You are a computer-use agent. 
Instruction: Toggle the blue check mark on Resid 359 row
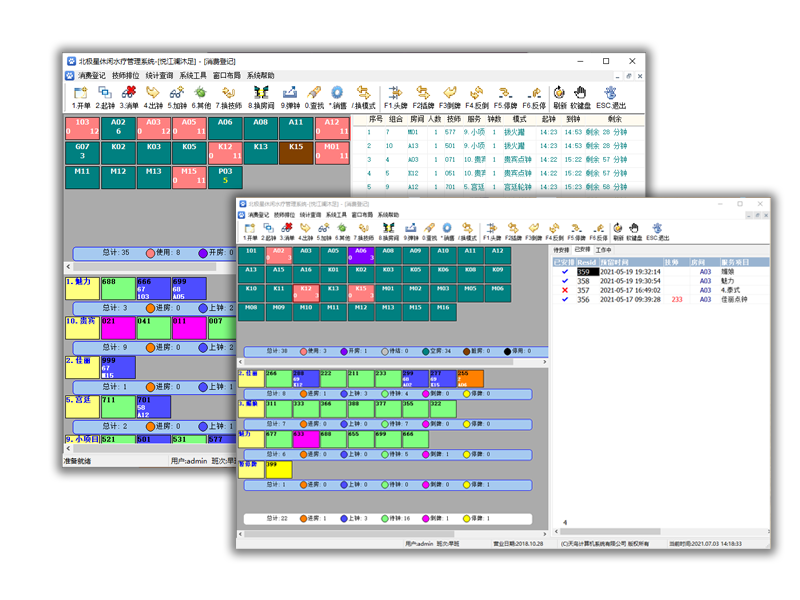pos(565,272)
